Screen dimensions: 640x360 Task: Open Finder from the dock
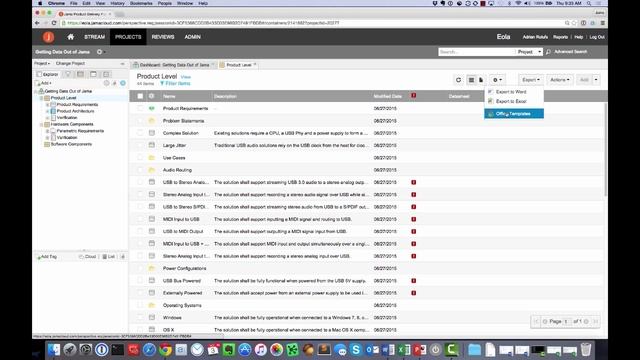53,350
